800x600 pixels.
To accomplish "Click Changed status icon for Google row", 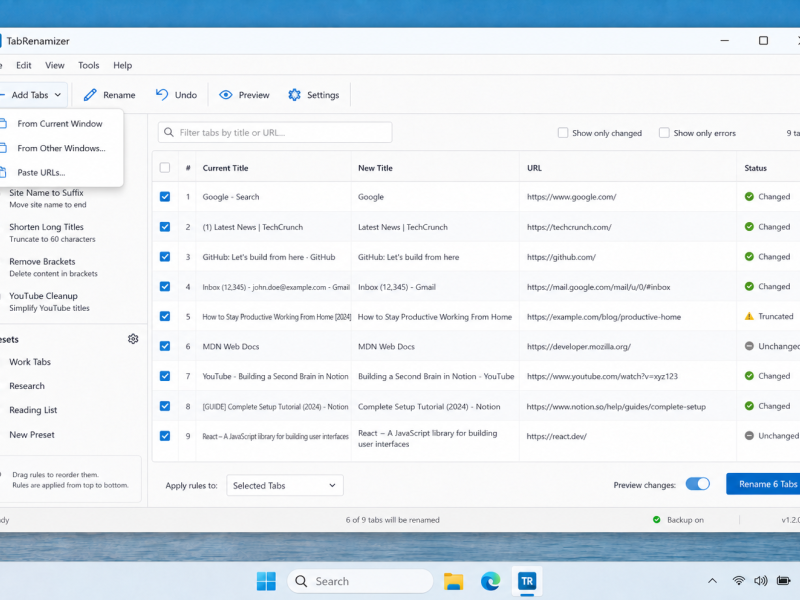I will (x=749, y=196).
